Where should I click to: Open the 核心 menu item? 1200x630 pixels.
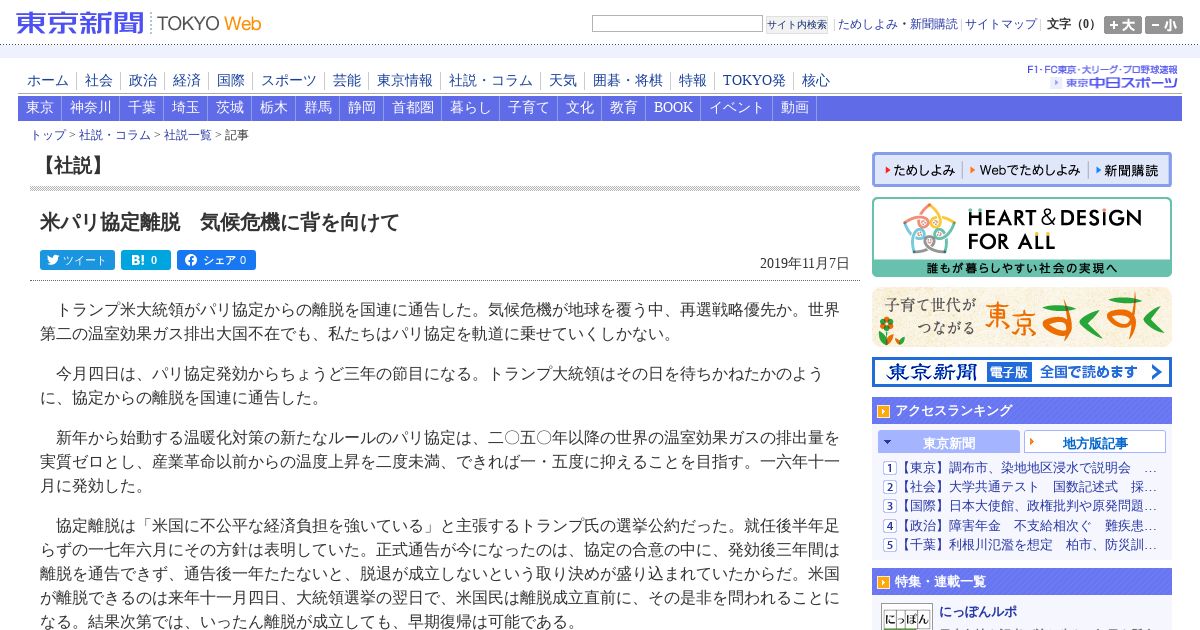pyautogui.click(x=816, y=80)
